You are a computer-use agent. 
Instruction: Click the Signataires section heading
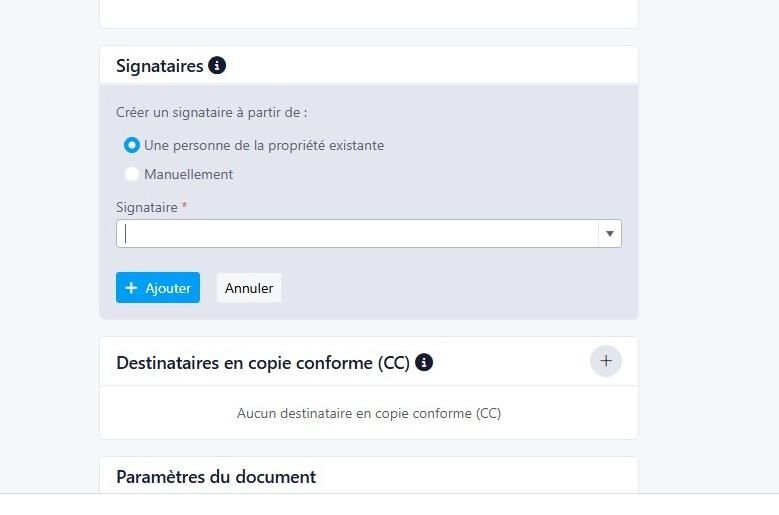[x=160, y=66]
